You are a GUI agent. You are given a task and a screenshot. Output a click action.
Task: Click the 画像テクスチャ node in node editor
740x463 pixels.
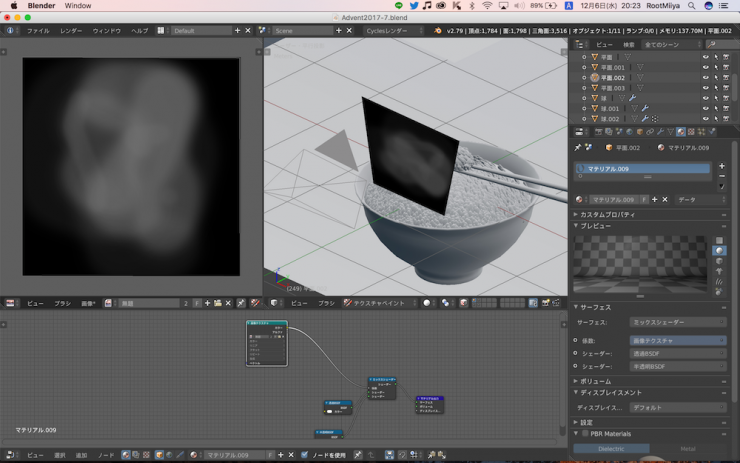click(x=267, y=344)
